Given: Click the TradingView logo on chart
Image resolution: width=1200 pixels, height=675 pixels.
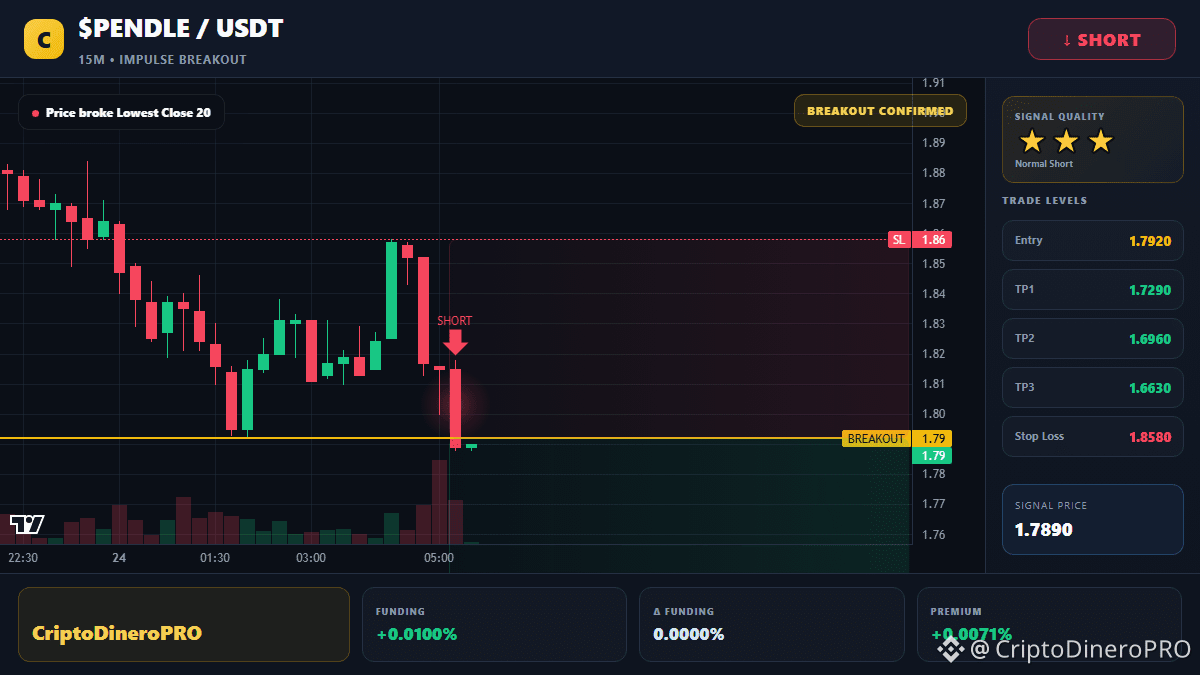Looking at the screenshot, I should pos(27,524).
